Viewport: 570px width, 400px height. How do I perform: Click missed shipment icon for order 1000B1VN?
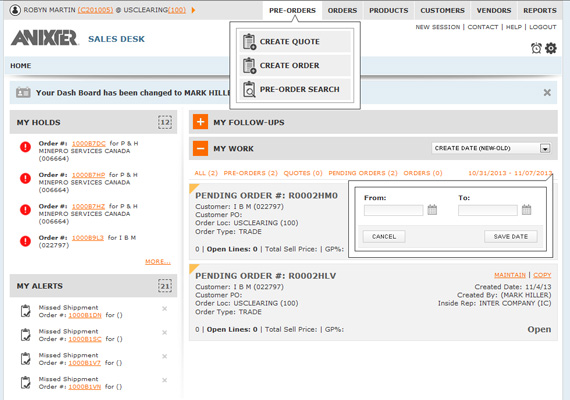[x=25, y=383]
